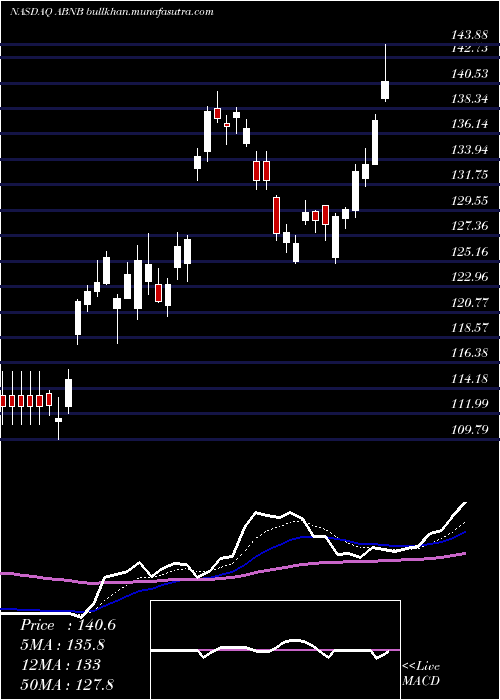This screenshot has height=700, width=500.
Task: Click the 129.55 price axis label
Action: click(470, 201)
